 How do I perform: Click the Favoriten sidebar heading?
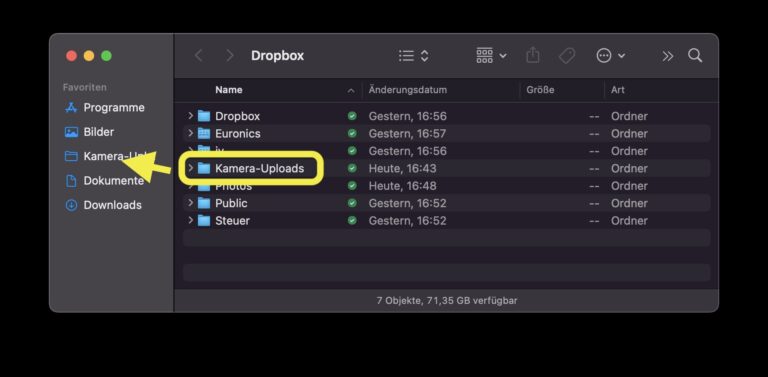tap(85, 87)
